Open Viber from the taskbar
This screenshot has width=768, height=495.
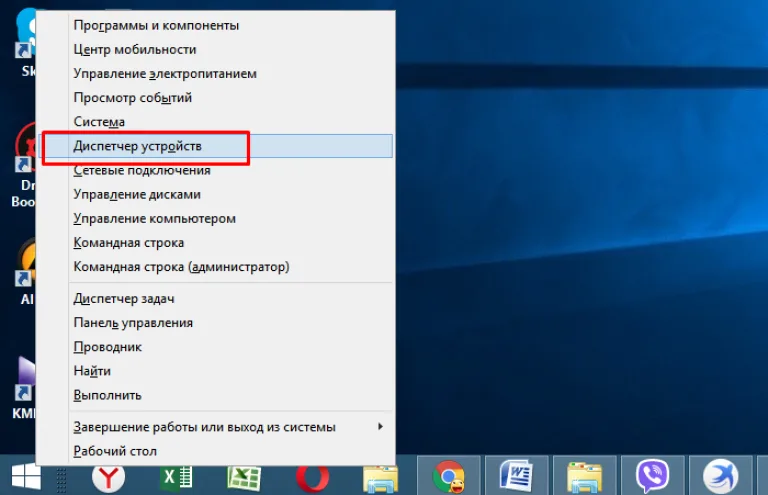[x=652, y=476]
